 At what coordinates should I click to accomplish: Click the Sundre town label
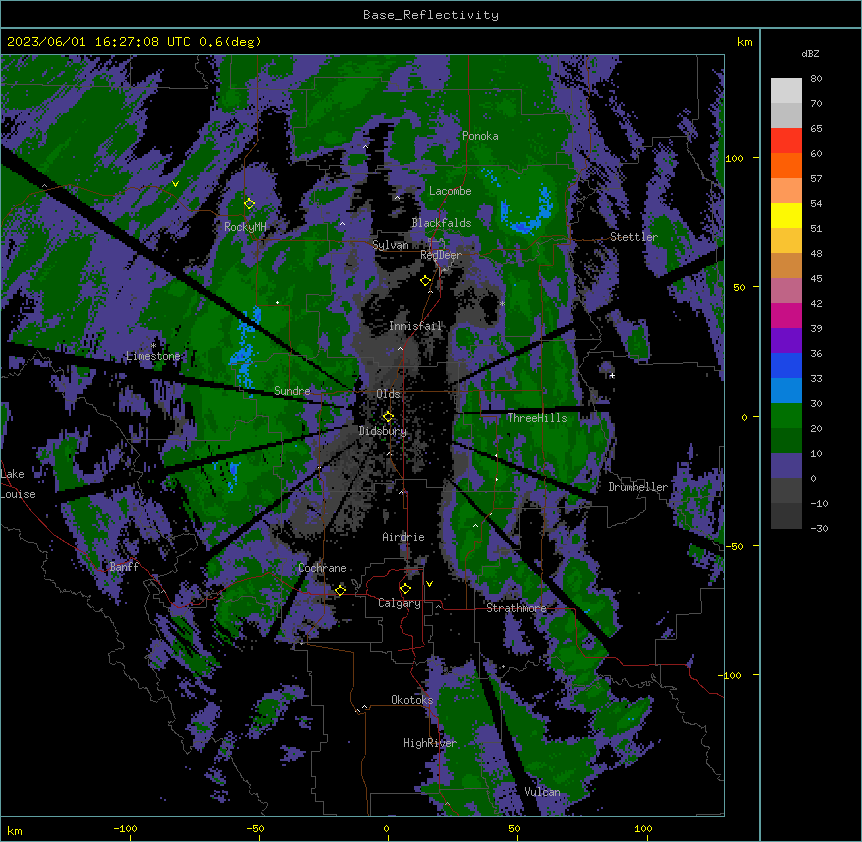tap(292, 391)
